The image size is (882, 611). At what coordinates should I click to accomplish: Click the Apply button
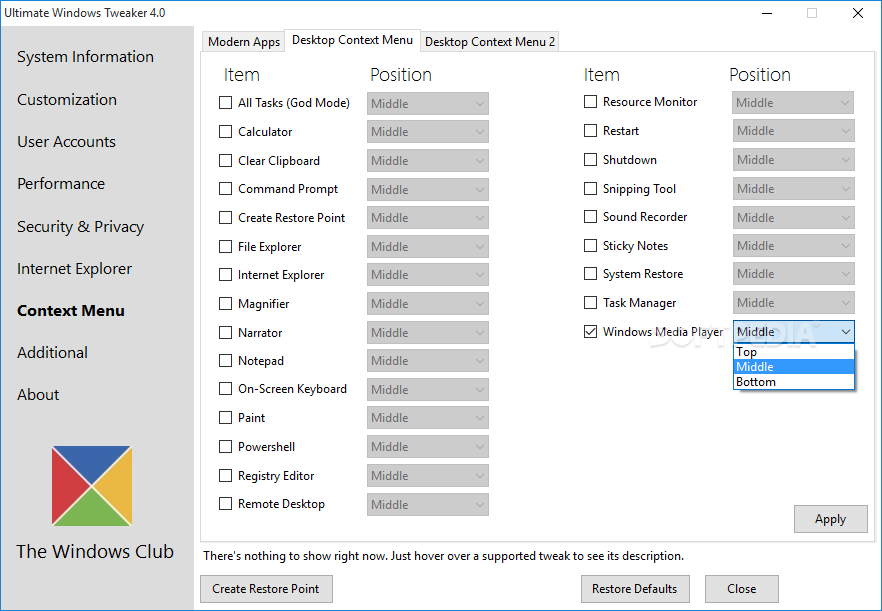[x=830, y=519]
